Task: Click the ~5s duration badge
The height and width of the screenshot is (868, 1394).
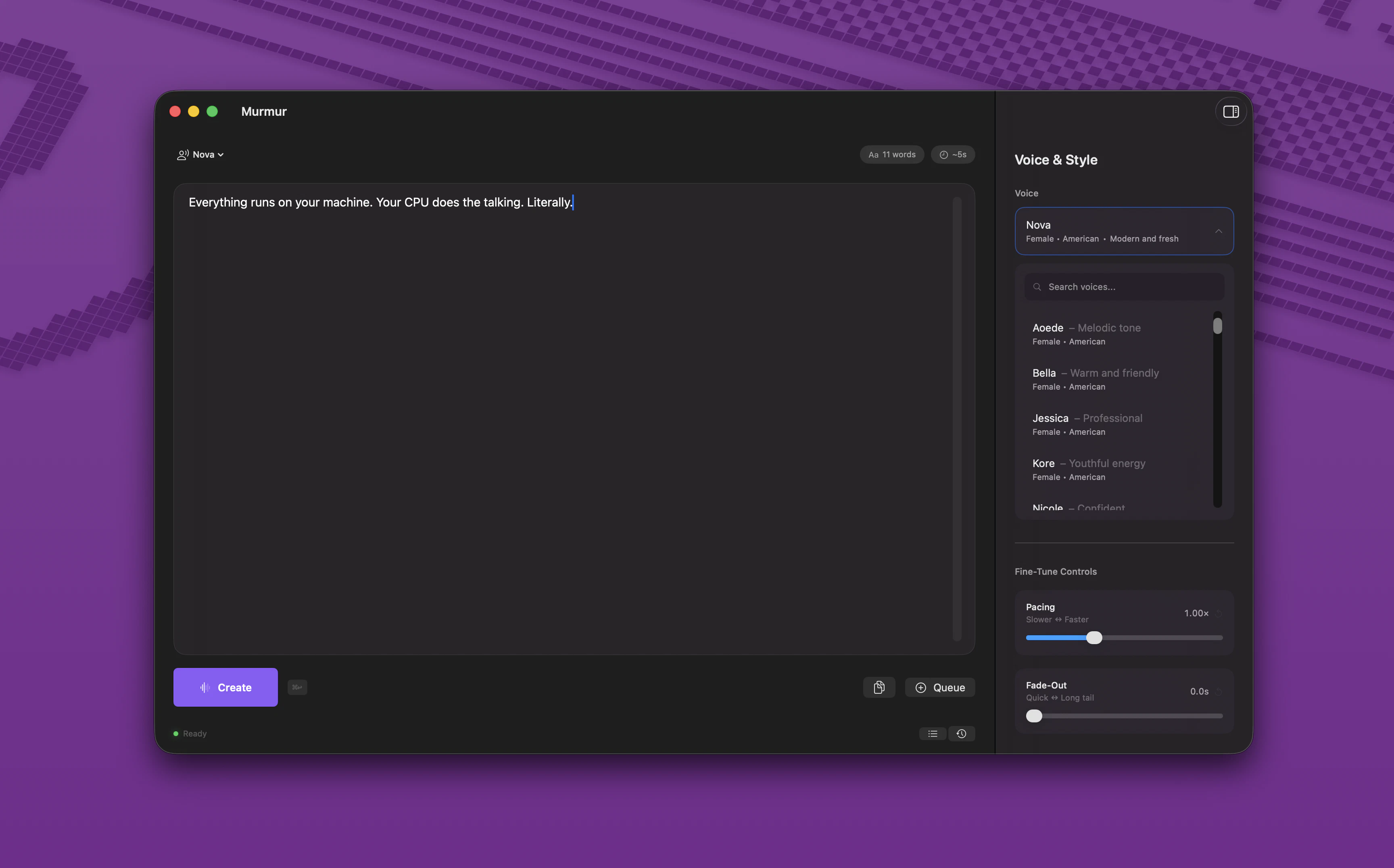Action: 952,154
